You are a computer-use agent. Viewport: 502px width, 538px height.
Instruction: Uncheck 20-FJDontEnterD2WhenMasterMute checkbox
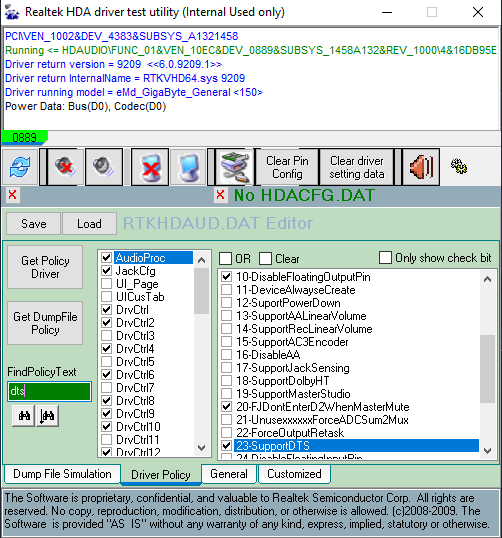tap(226, 407)
